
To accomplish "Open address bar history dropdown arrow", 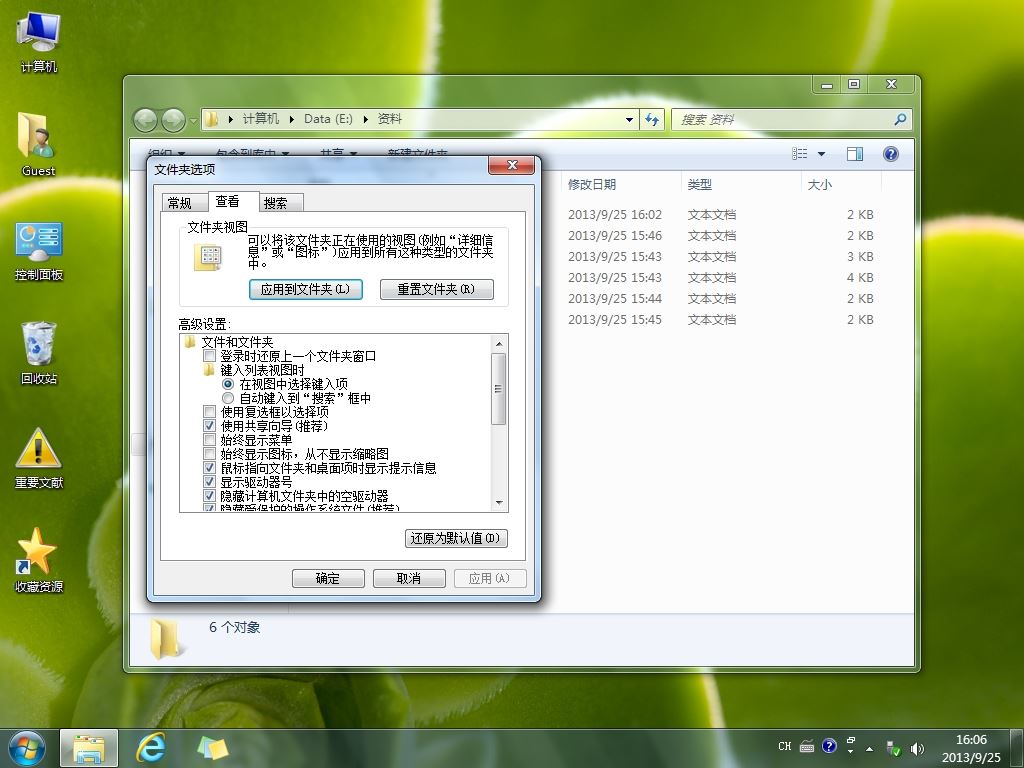I will [630, 120].
